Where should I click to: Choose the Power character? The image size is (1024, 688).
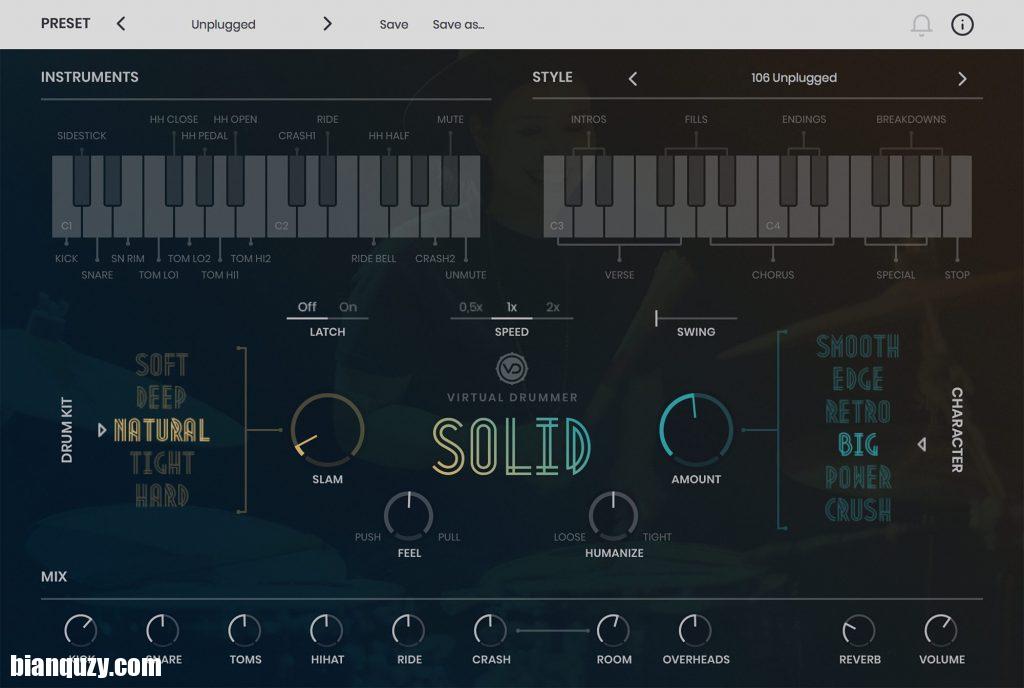point(857,477)
